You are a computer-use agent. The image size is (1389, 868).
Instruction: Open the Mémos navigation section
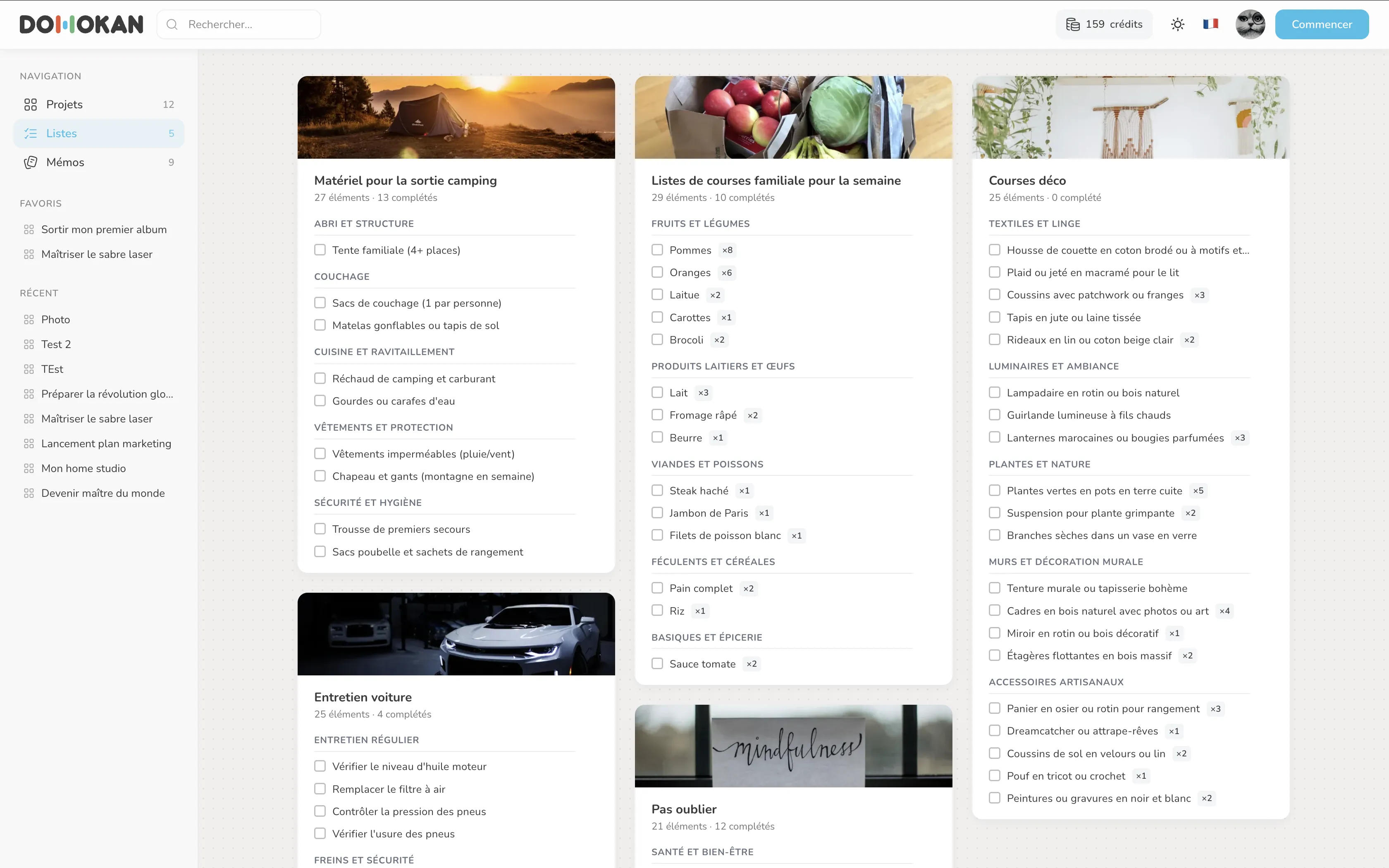click(99, 162)
